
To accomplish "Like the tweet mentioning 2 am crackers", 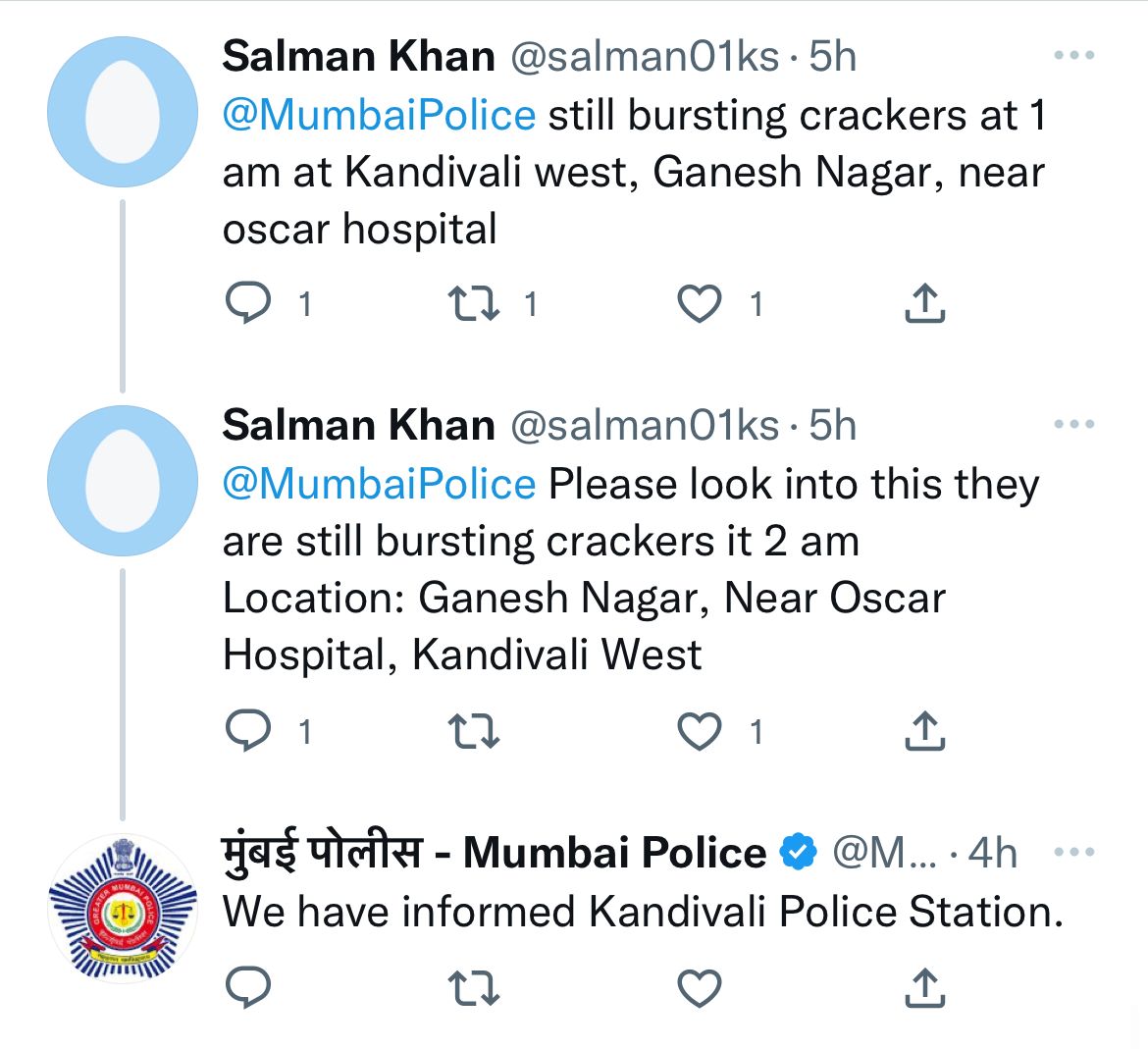I will (700, 731).
